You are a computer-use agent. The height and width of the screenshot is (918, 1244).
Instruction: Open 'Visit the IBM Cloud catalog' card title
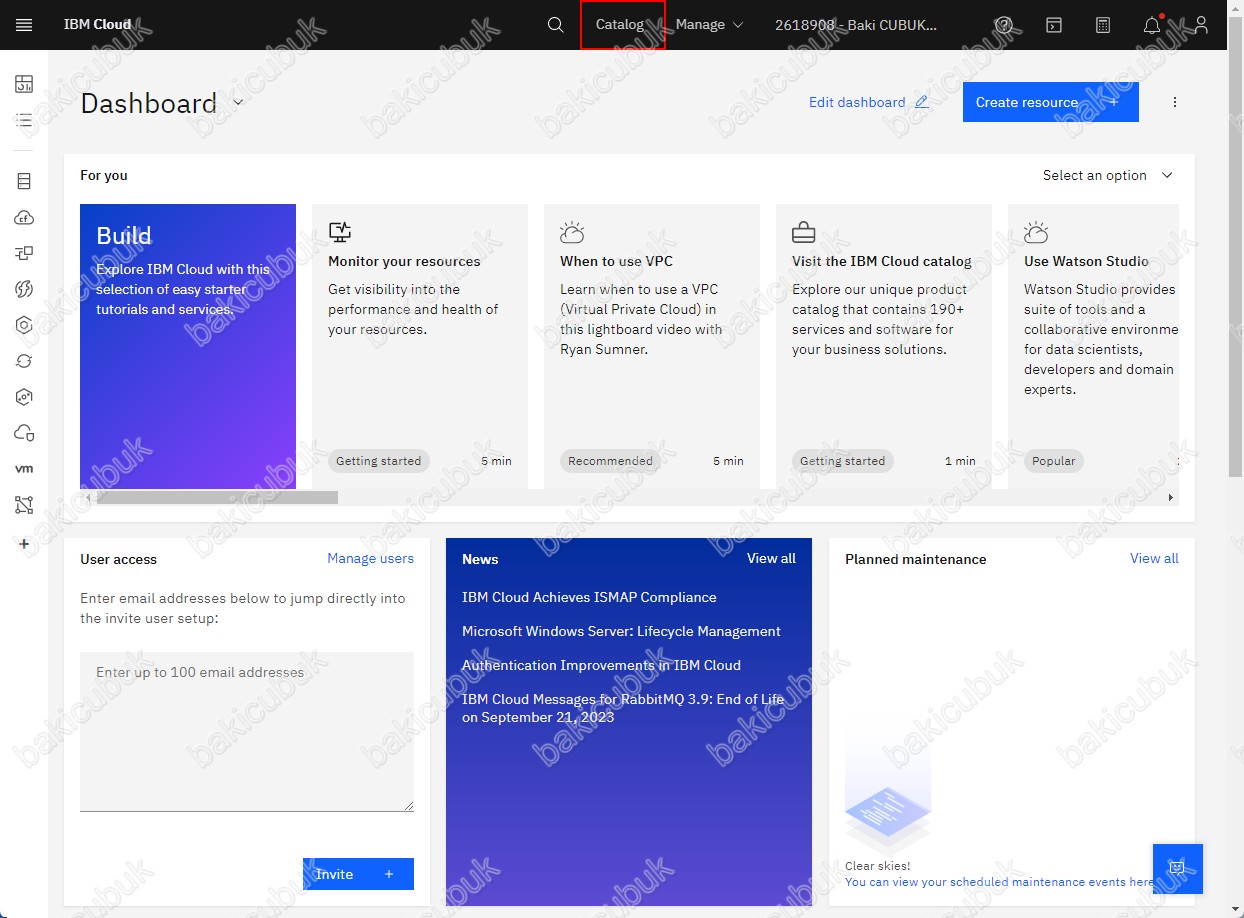882,261
